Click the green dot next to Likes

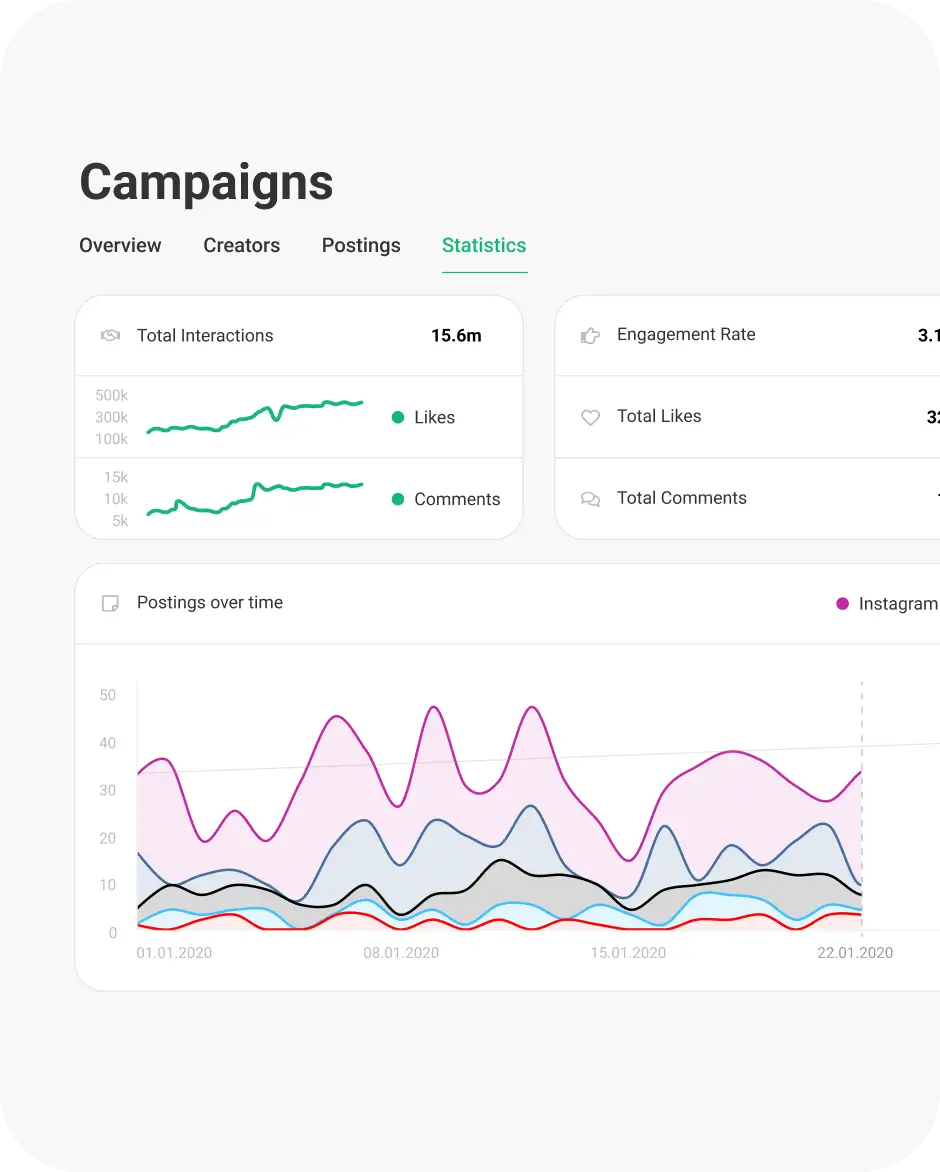[397, 417]
